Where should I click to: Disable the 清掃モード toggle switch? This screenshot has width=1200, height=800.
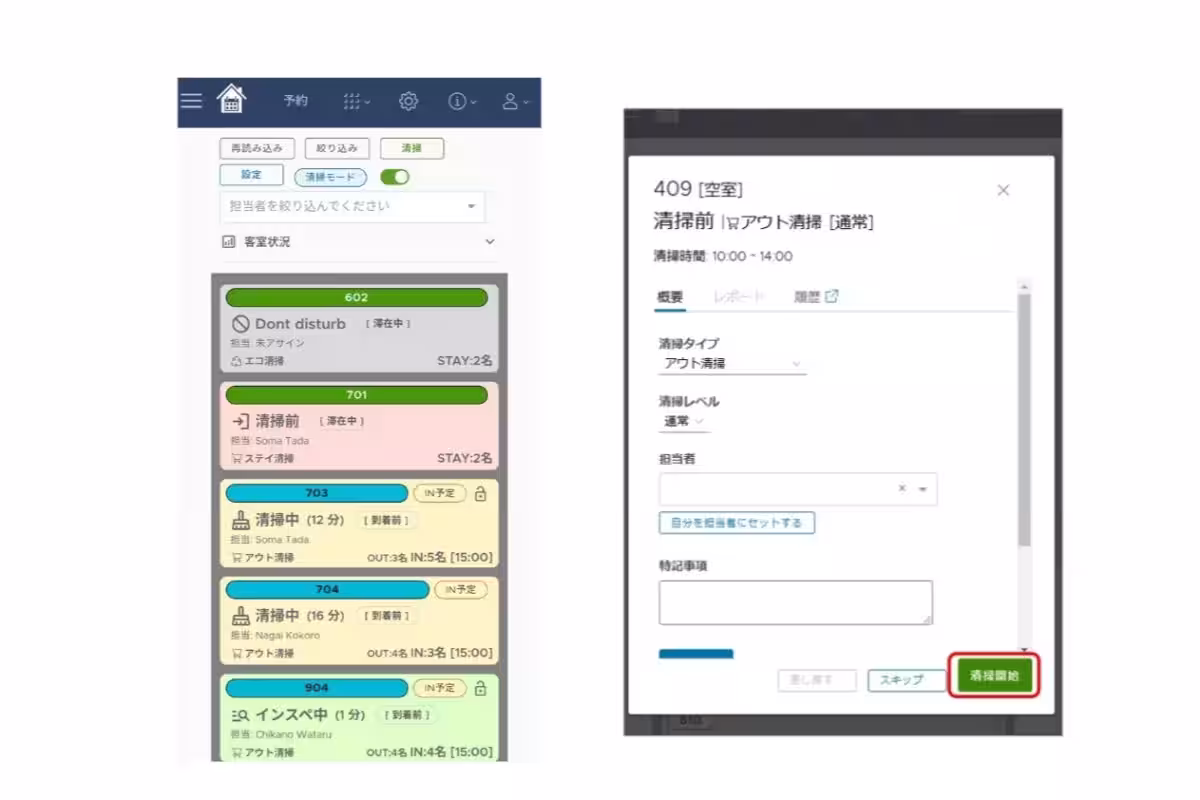tap(395, 174)
